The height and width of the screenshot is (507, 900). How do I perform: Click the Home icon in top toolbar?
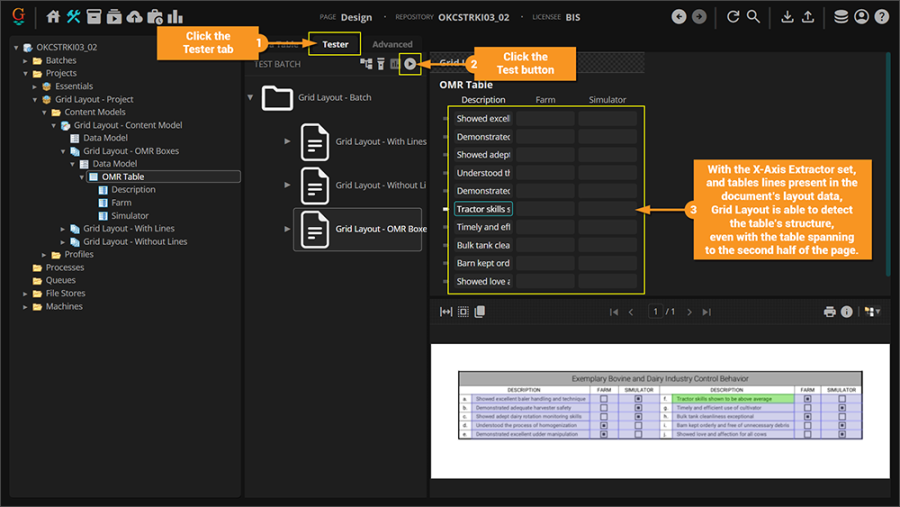pos(54,17)
